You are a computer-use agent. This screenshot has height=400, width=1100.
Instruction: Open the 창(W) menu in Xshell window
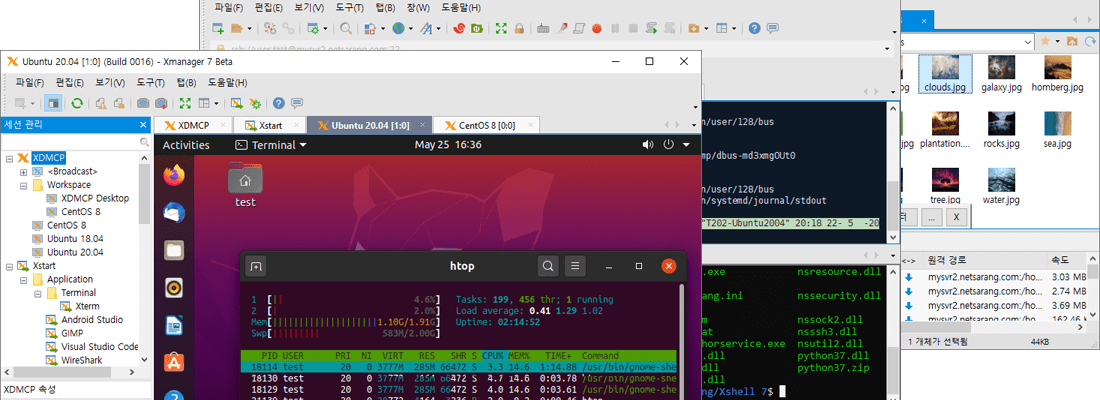click(418, 8)
